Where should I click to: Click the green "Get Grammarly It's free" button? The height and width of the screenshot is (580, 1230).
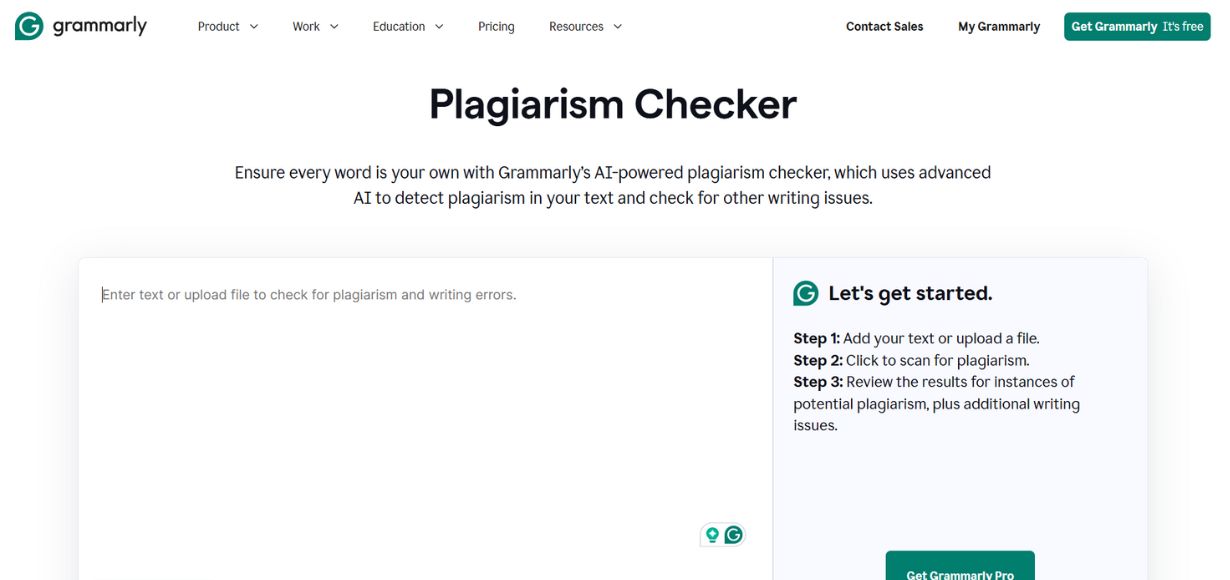1137,26
